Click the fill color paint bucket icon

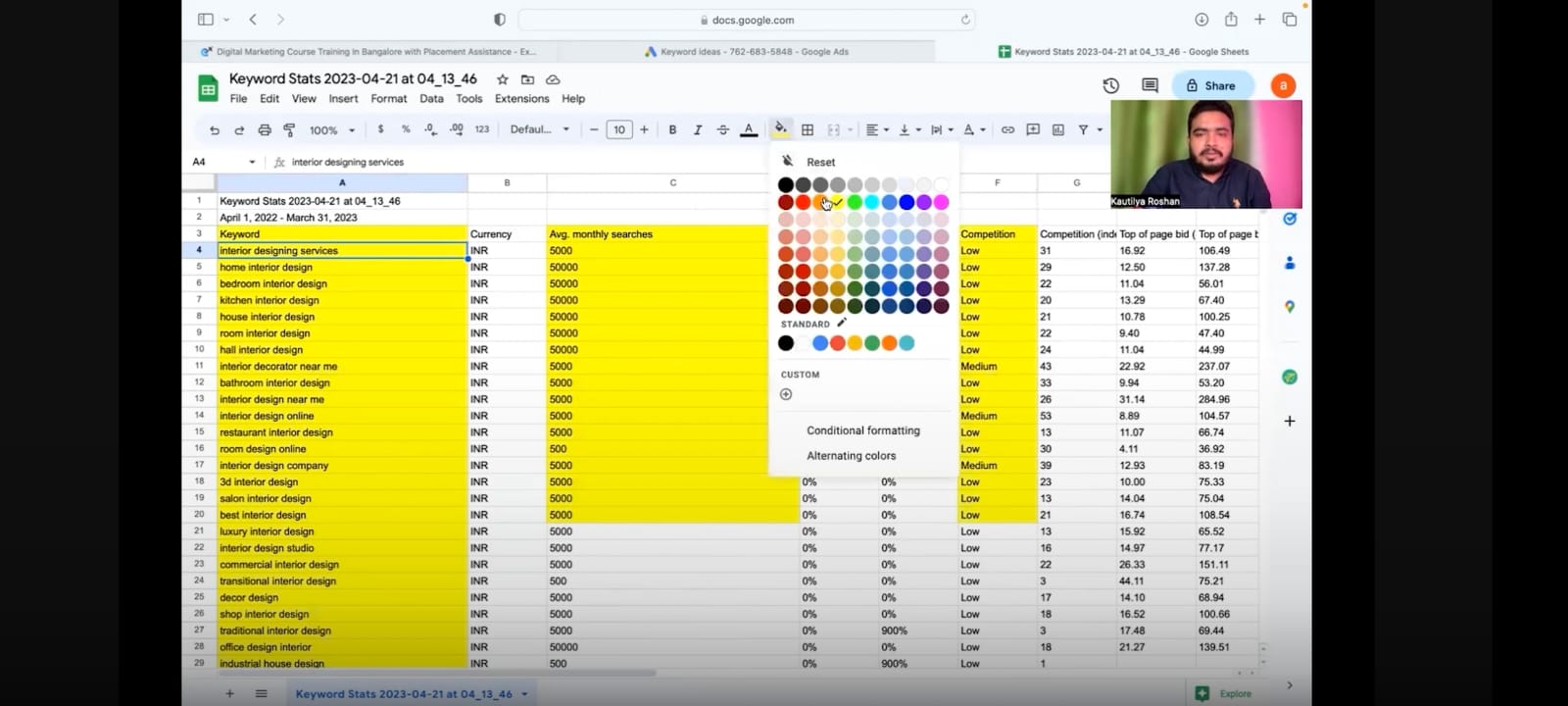point(780,129)
